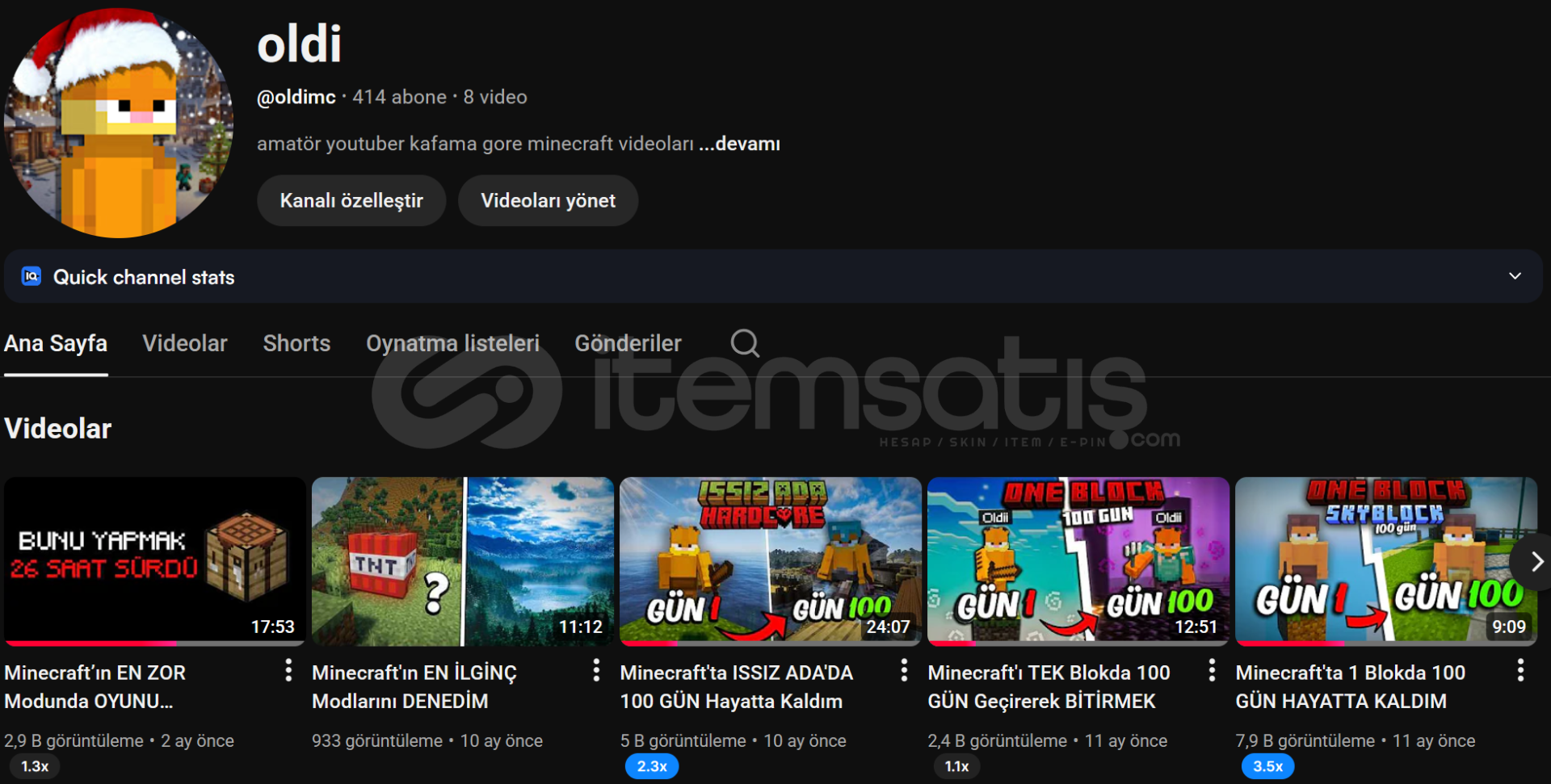The height and width of the screenshot is (784, 1551).
Task: Open the channel search magnifier icon
Action: coord(745,343)
